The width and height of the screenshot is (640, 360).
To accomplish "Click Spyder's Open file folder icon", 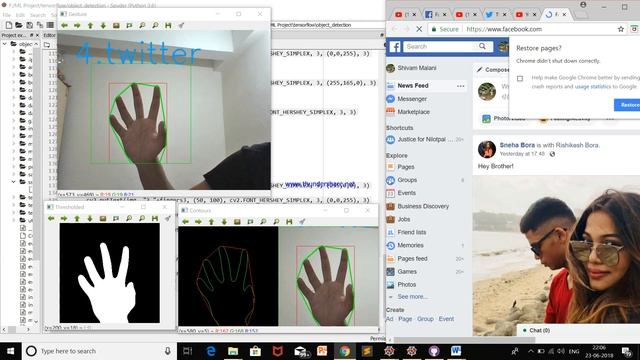I will click(19, 25).
